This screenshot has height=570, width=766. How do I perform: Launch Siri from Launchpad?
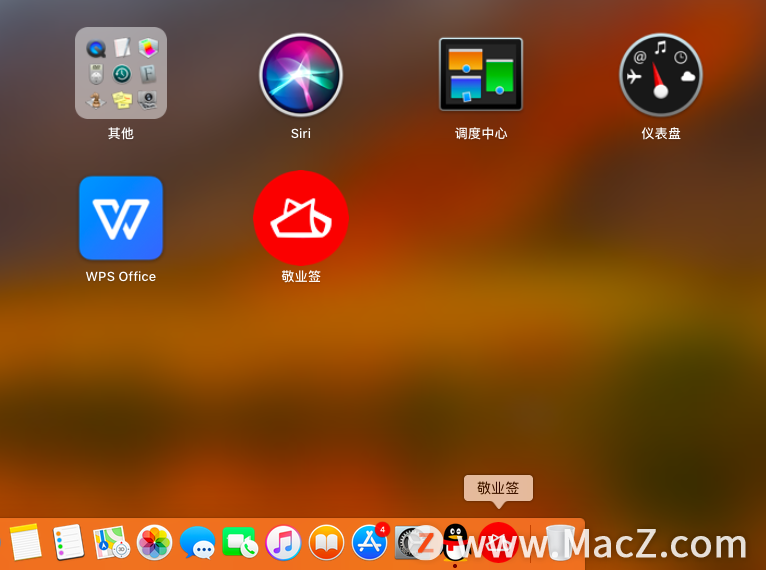[x=300, y=74]
